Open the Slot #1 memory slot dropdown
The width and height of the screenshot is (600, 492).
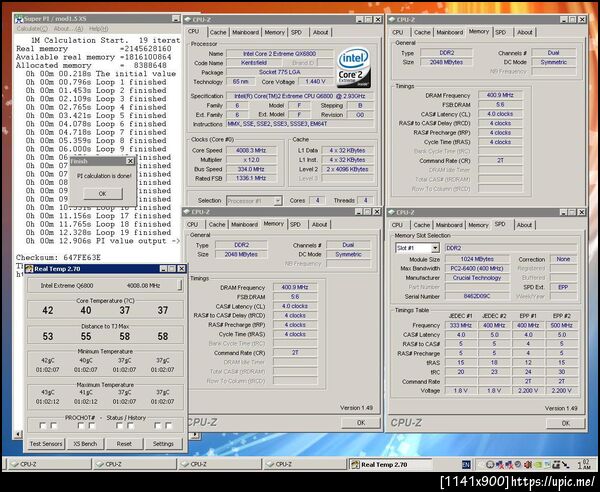pos(435,248)
